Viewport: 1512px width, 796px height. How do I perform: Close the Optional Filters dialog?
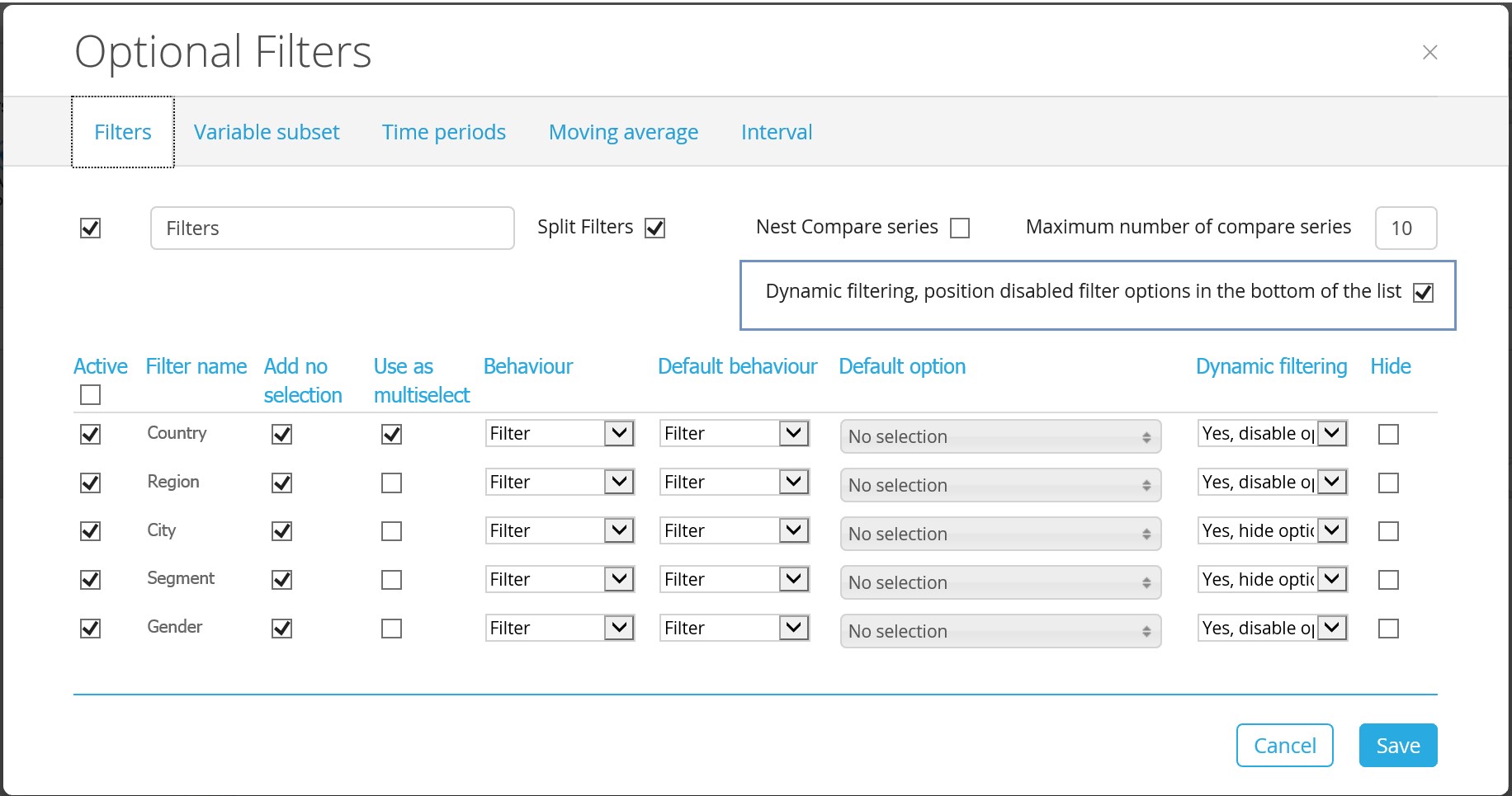1430,52
